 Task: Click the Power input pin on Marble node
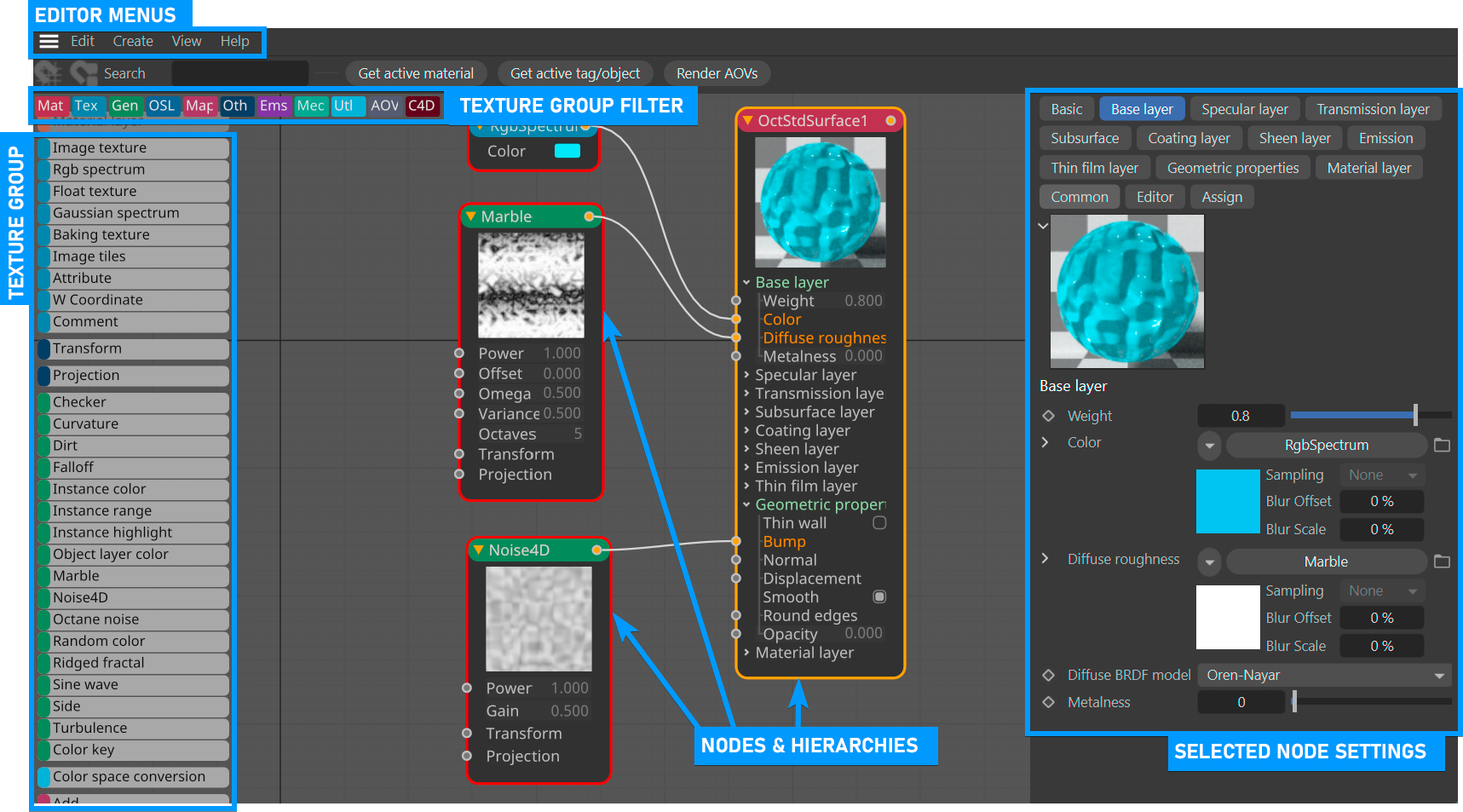459,353
